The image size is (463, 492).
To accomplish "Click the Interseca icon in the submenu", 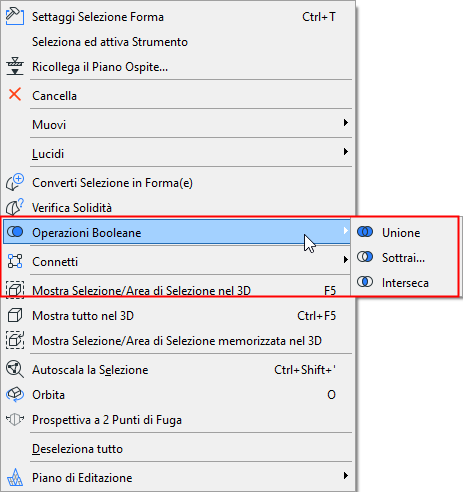I will pyautogui.click(x=365, y=282).
